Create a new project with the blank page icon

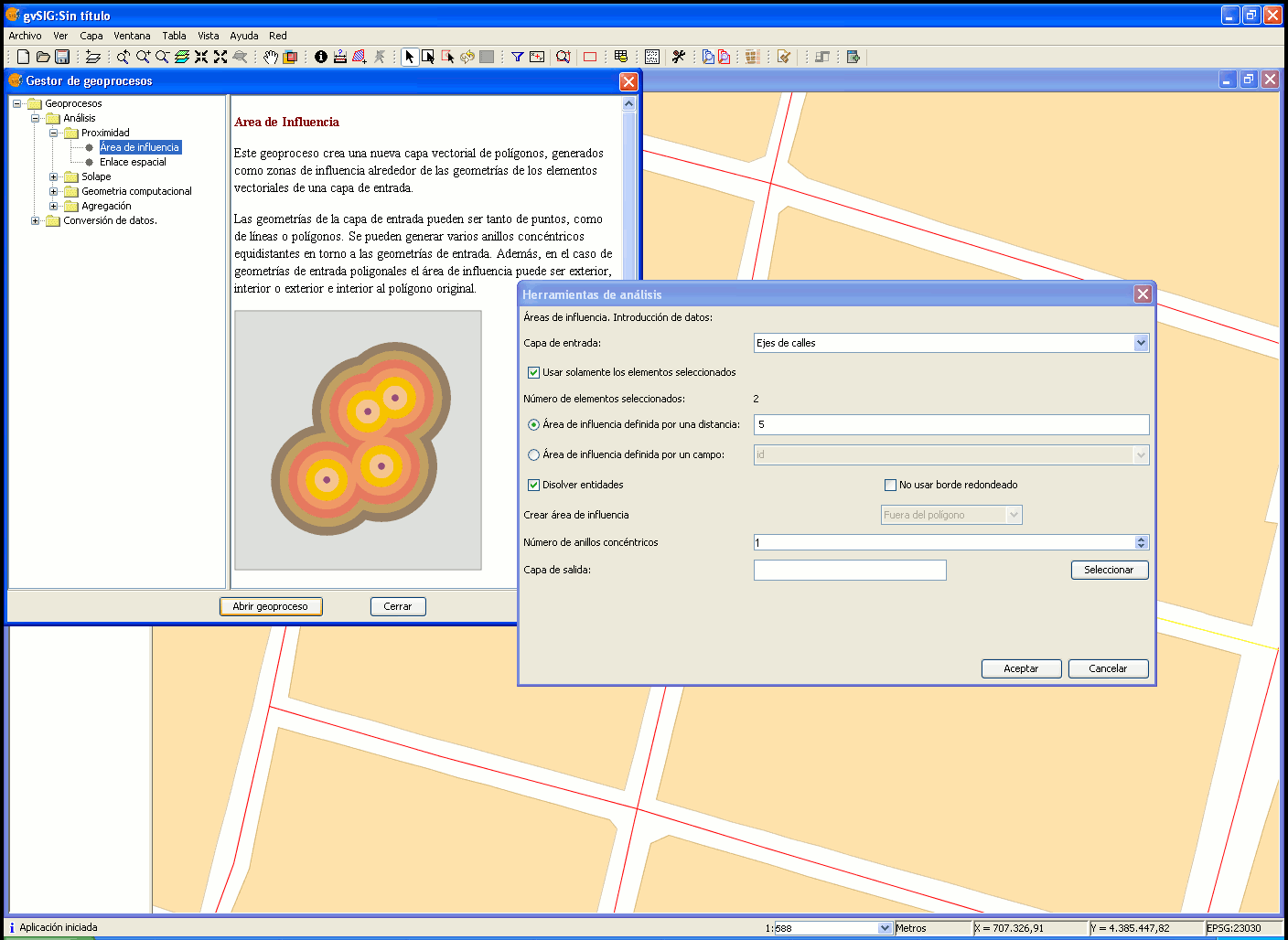pos(24,57)
